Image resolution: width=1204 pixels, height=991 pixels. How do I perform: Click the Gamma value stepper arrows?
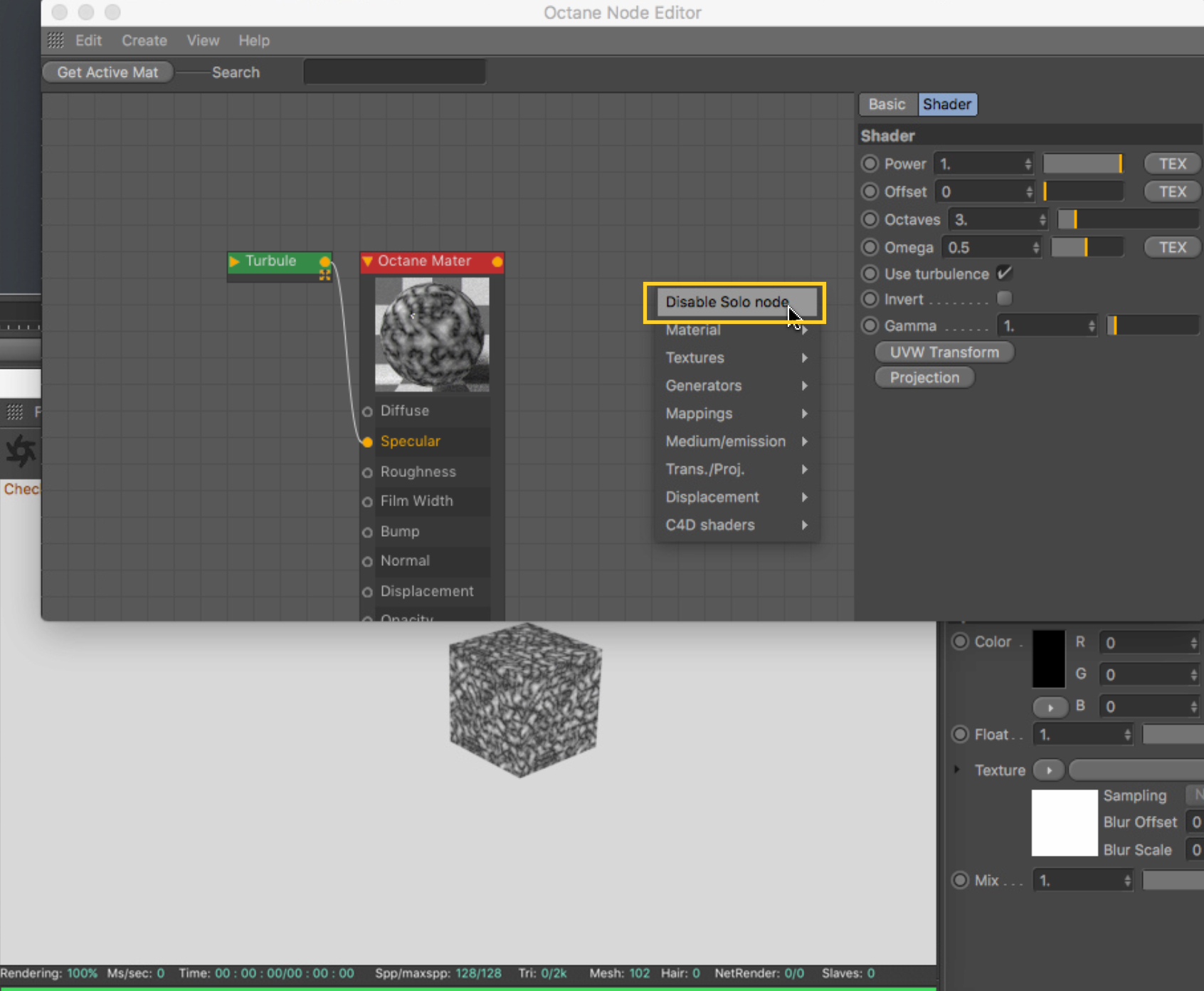(x=1092, y=327)
